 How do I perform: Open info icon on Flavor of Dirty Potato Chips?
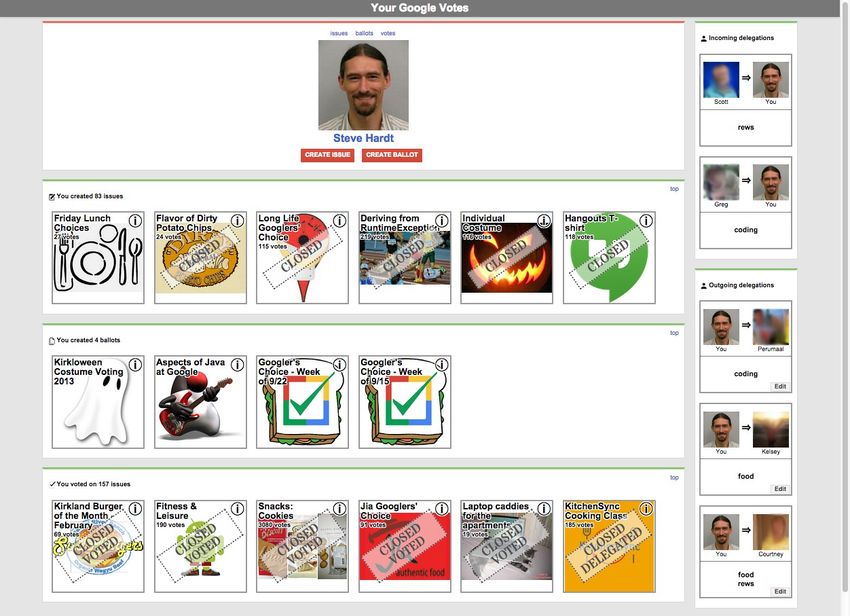click(237, 221)
